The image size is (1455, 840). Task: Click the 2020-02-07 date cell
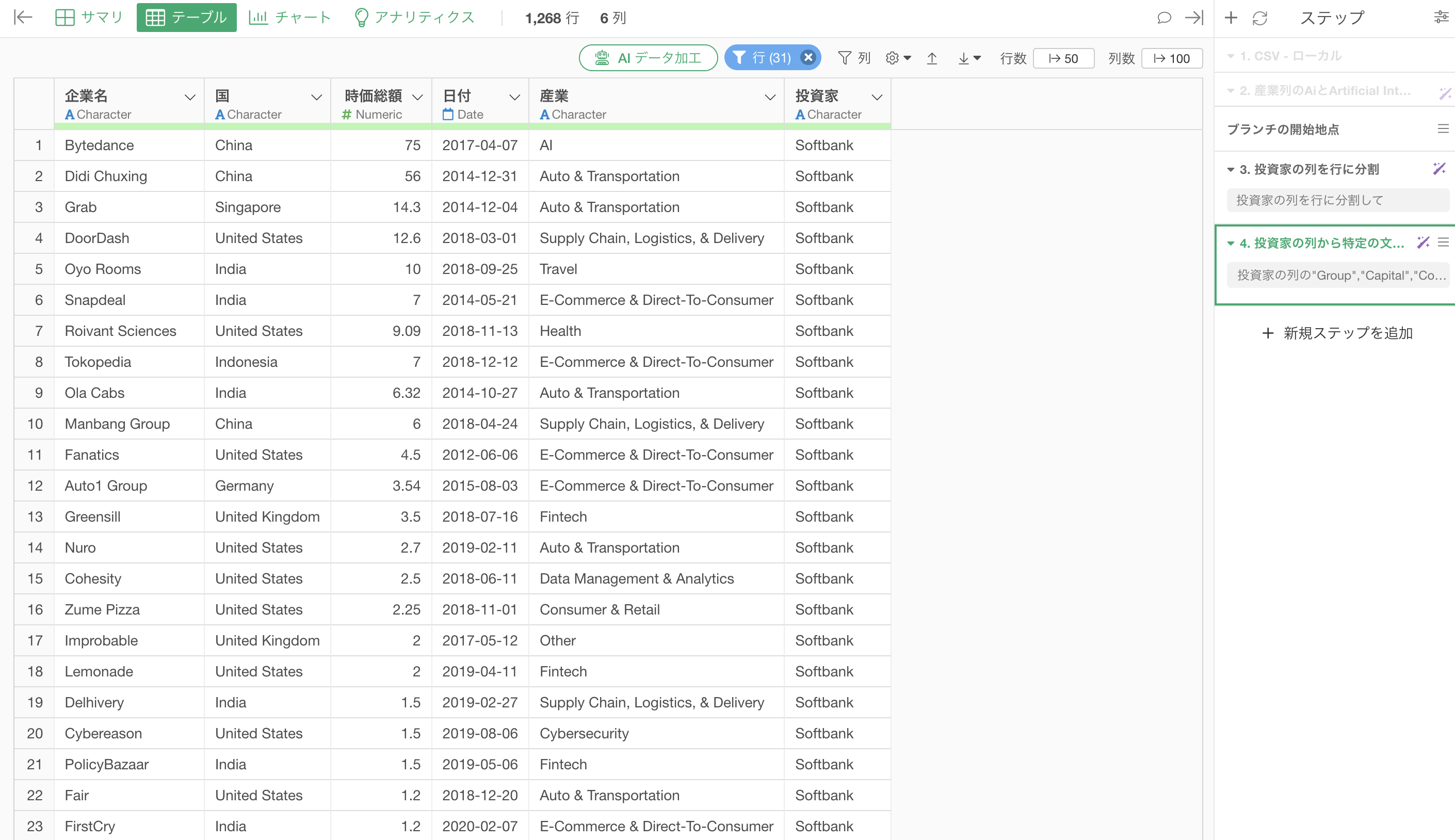coord(480,826)
